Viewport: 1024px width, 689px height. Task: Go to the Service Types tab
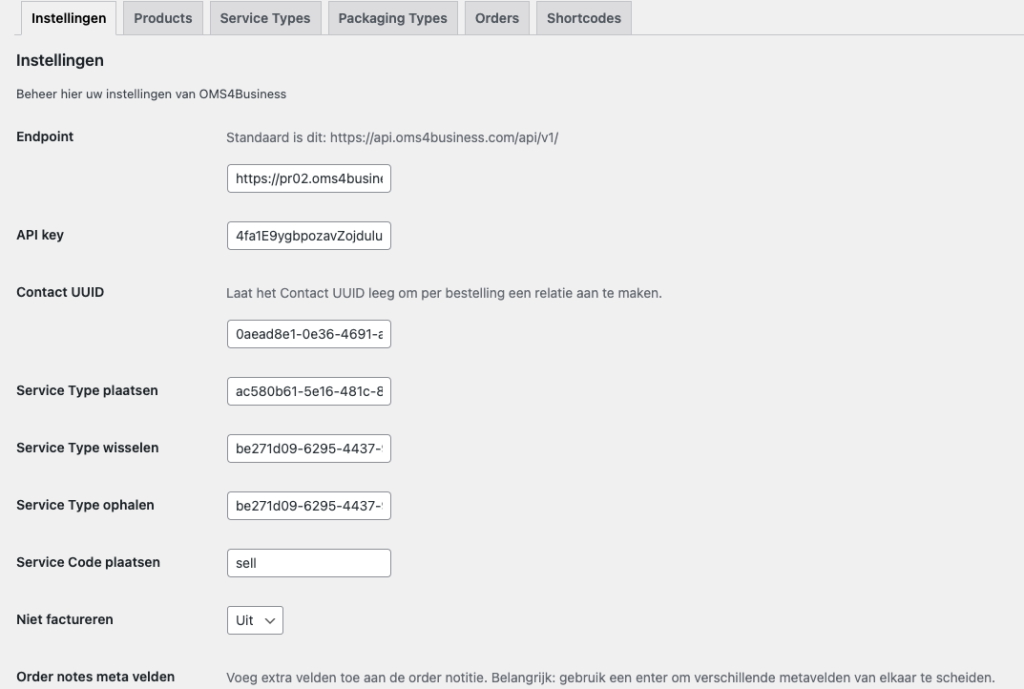[265, 18]
